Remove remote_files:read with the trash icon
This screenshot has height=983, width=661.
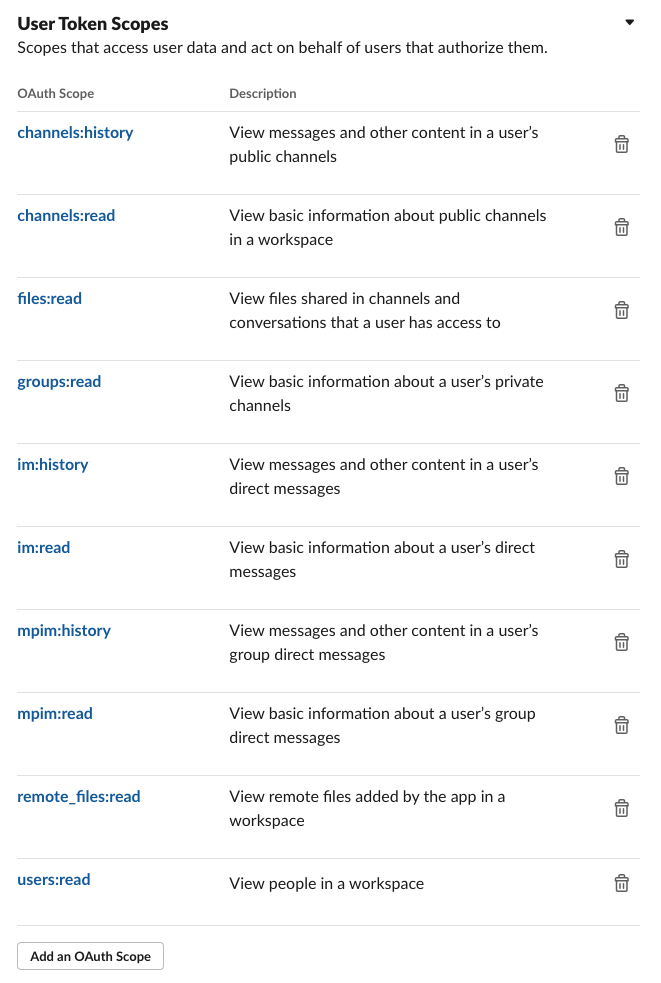coord(621,807)
